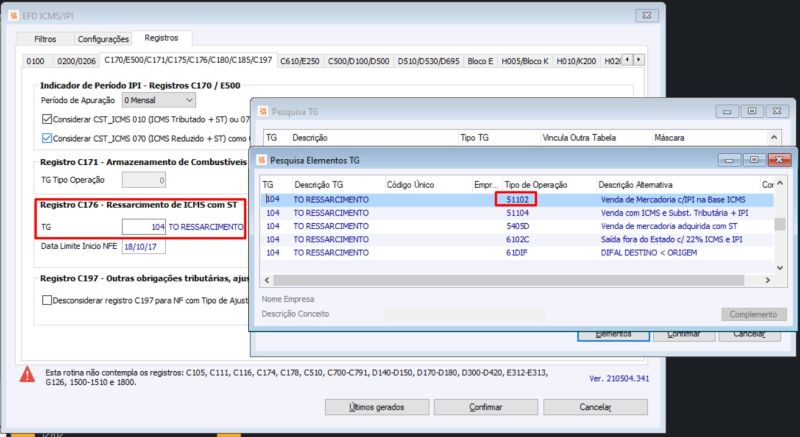Open the Período de Apuração dropdown
The width and height of the screenshot is (800, 437).
point(159,100)
